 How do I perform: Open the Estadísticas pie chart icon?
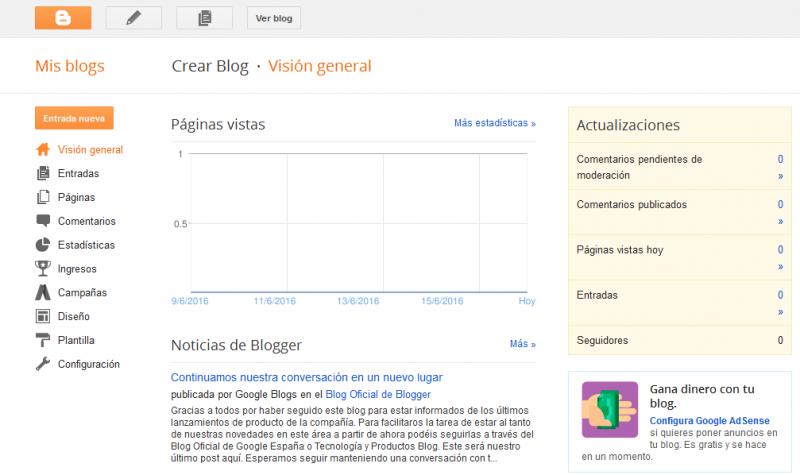pyautogui.click(x=43, y=245)
